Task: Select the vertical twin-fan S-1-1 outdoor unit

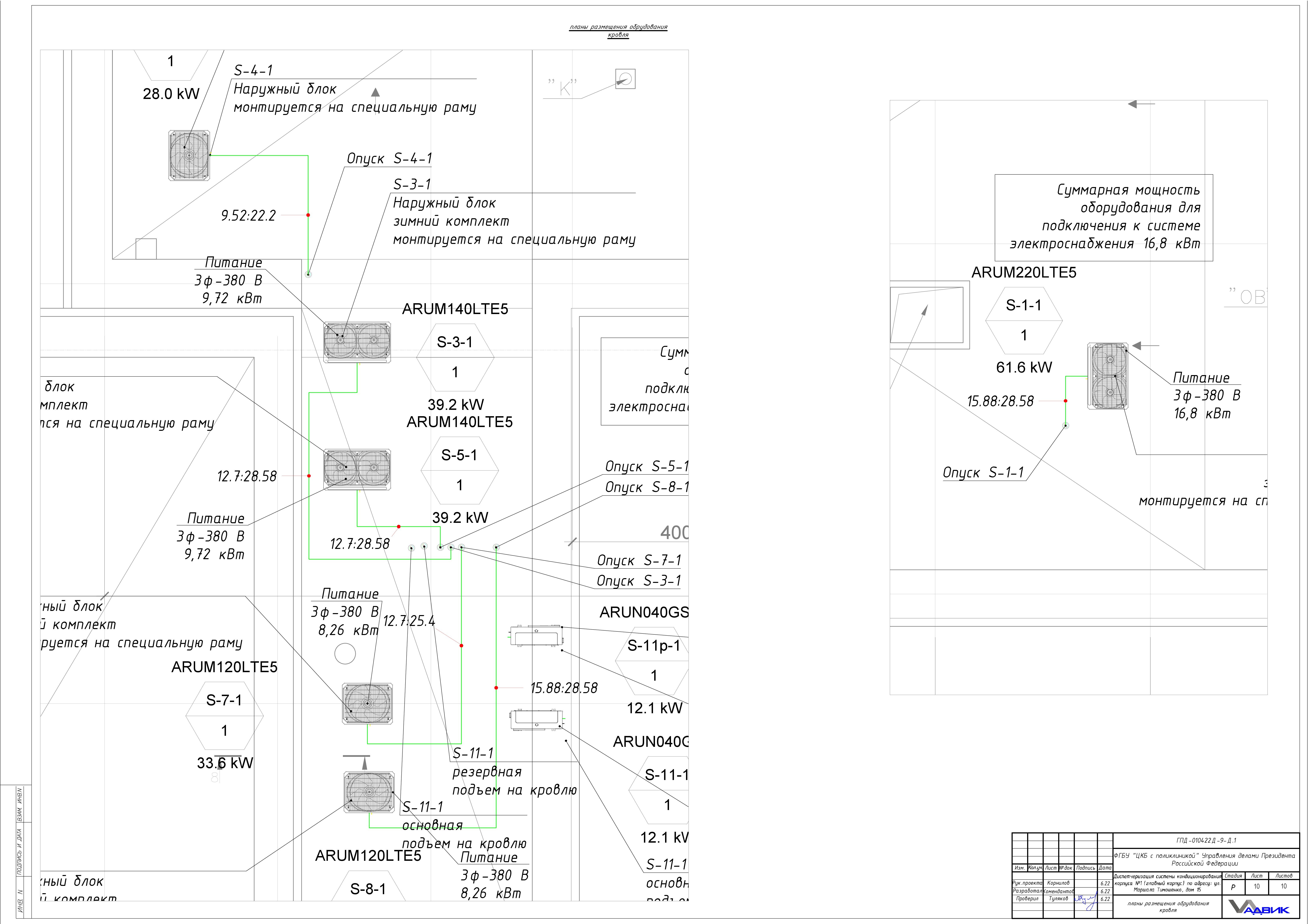Action: (1108, 376)
